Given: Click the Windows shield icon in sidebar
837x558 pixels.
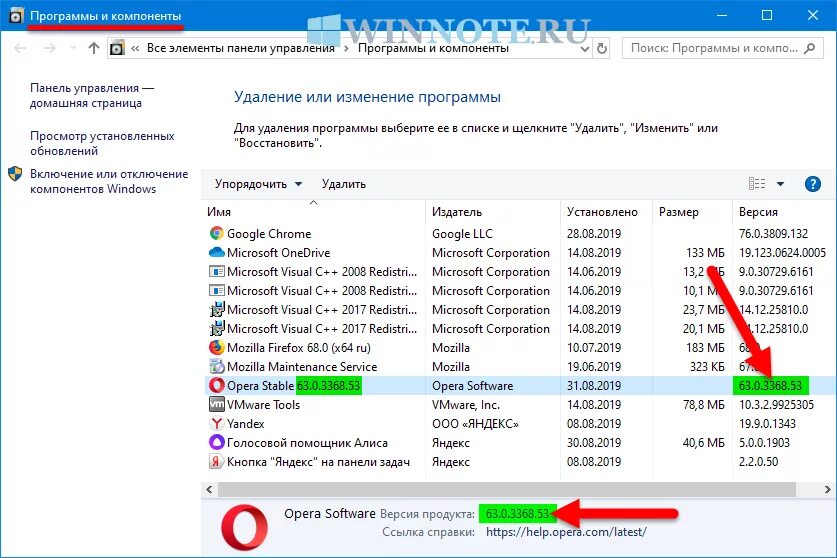Looking at the screenshot, I should (15, 174).
